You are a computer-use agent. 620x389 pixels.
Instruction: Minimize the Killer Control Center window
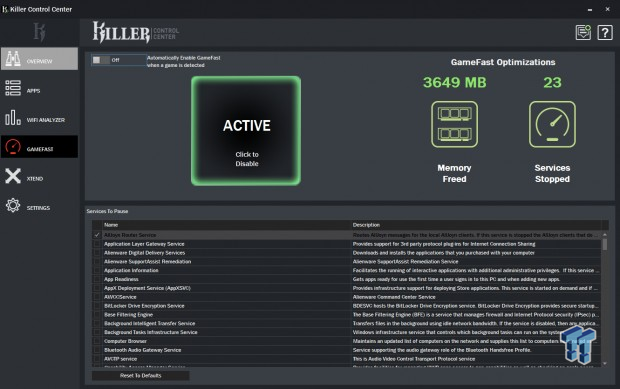coord(590,9)
